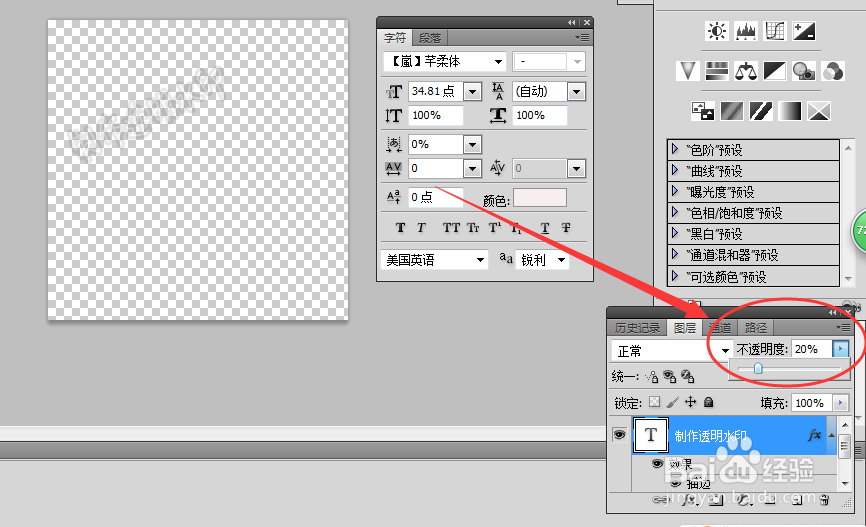Screen dimensions: 866x527
Task: Switch to the 段落 tab
Action: [x=430, y=38]
